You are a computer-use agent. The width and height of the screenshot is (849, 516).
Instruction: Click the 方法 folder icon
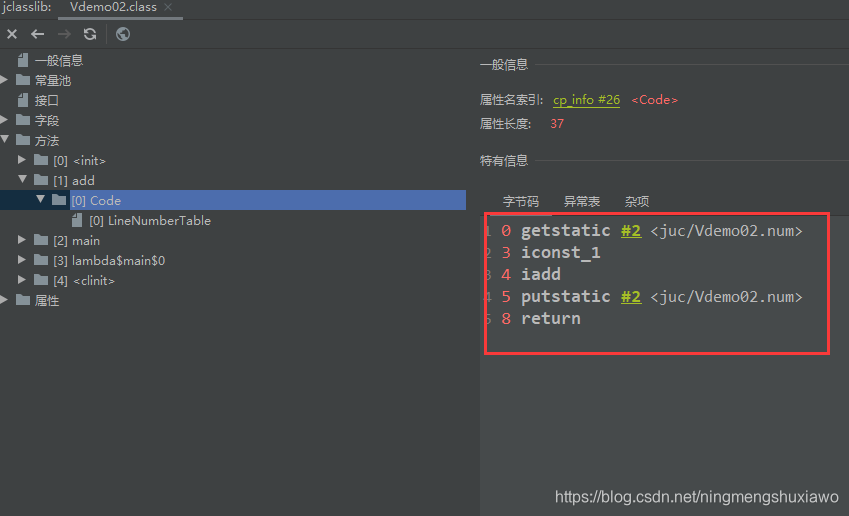pyautogui.click(x=23, y=140)
